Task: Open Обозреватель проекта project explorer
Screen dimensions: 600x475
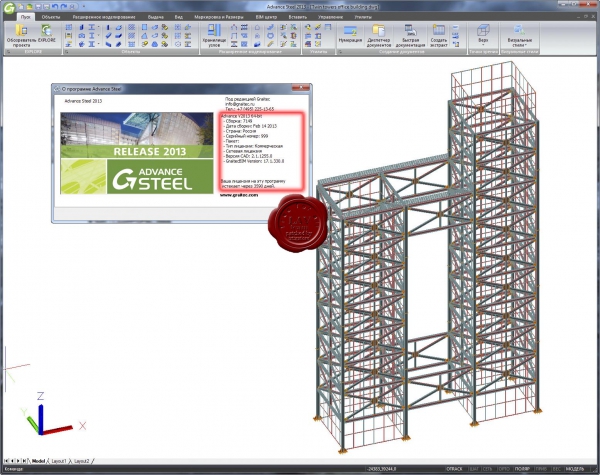Action: coord(21,35)
